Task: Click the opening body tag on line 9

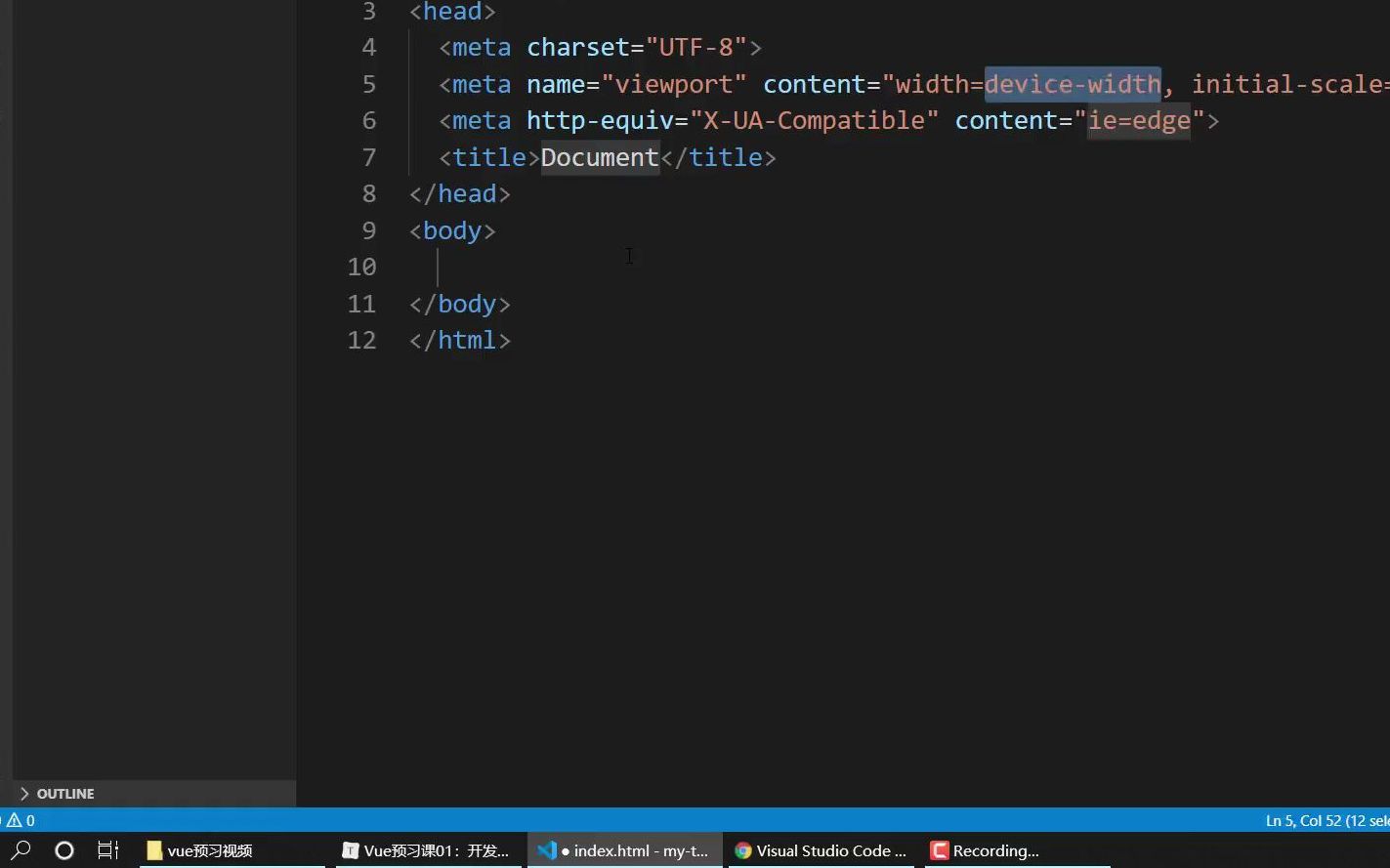Action: point(452,230)
